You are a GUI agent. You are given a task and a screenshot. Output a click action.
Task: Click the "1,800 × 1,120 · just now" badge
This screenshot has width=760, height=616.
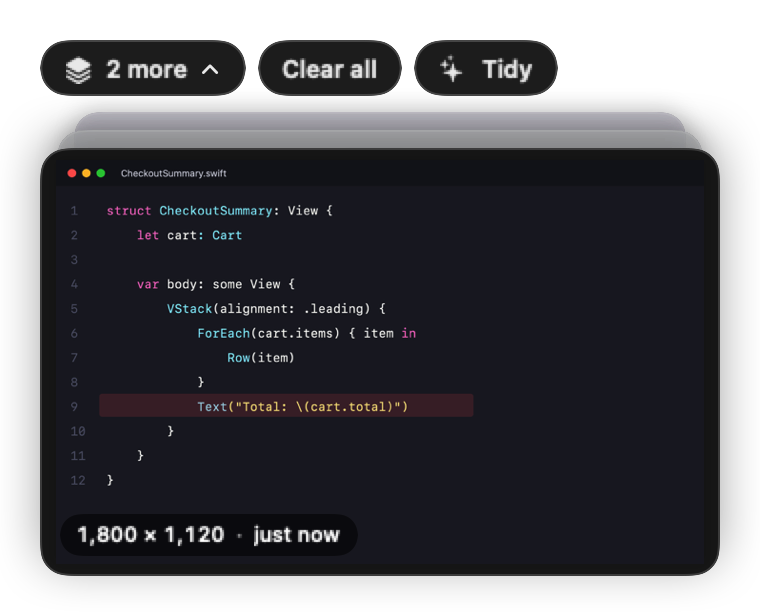[x=209, y=535]
